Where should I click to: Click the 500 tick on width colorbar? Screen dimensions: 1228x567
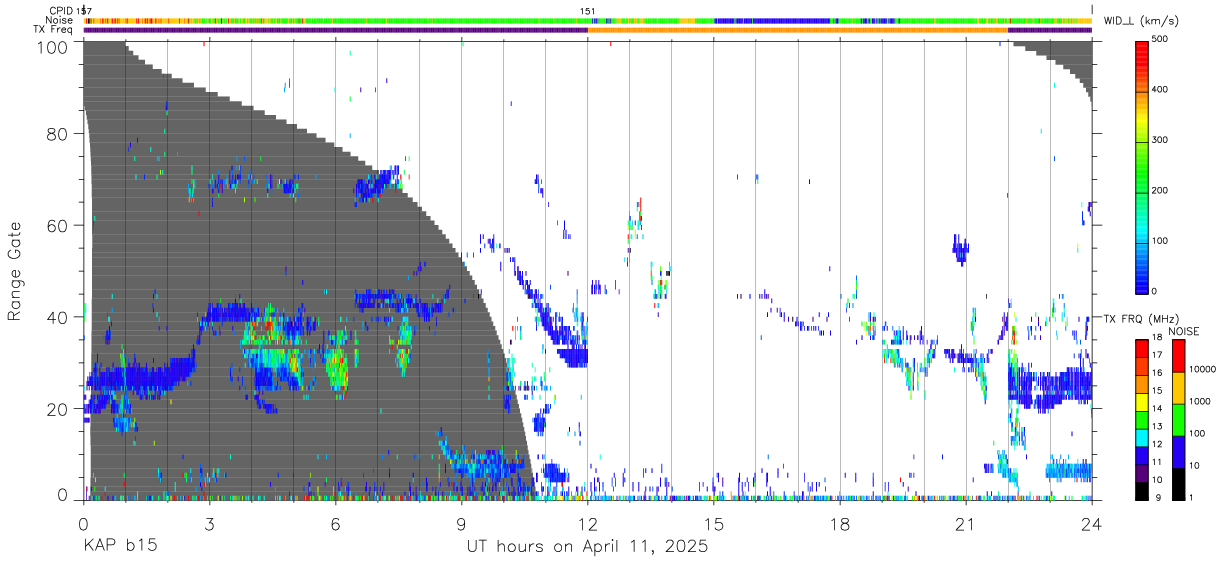(1162, 39)
